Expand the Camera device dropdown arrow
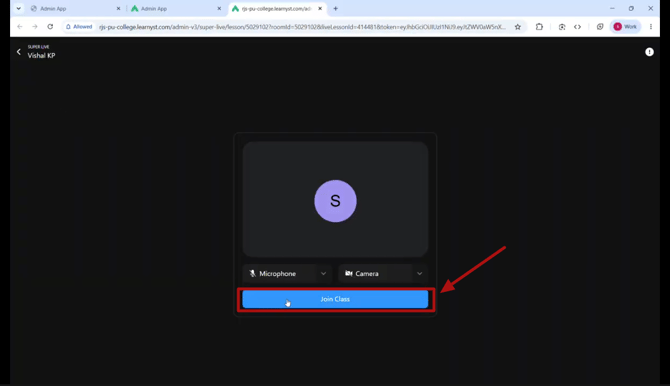 pyautogui.click(x=420, y=274)
